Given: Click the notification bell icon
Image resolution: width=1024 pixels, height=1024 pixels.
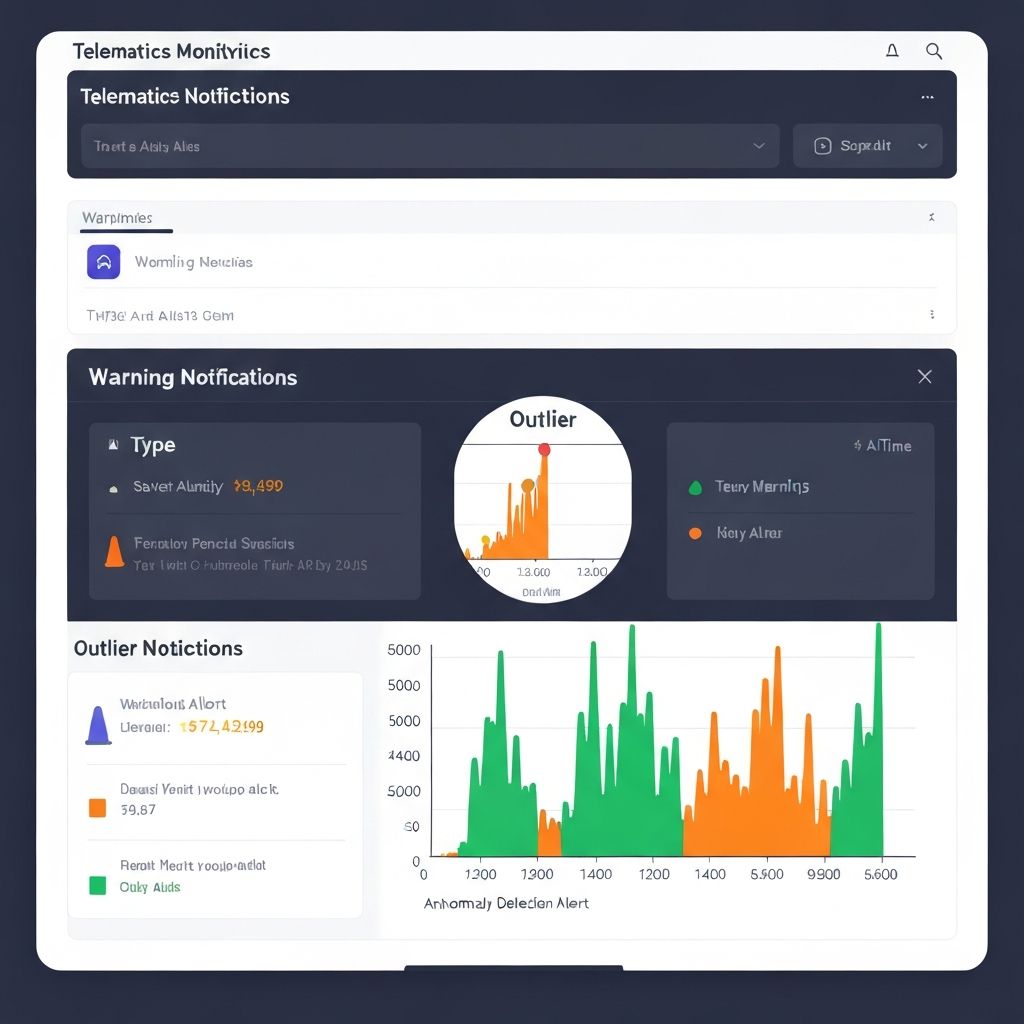Looking at the screenshot, I should [x=892, y=51].
